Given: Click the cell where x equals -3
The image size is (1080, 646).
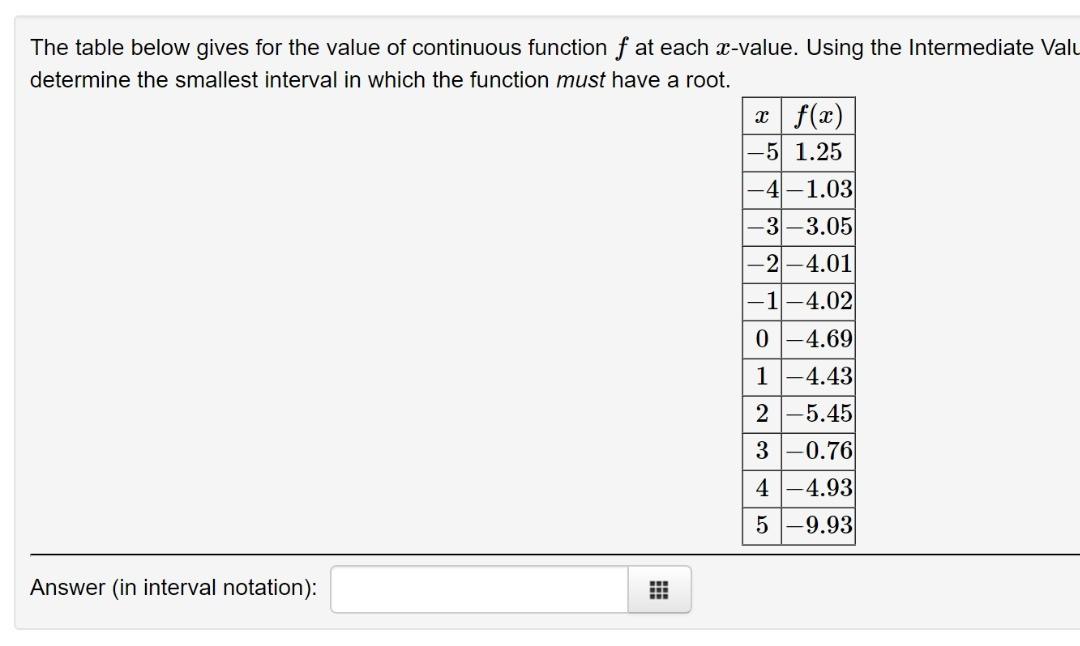Looking at the screenshot, I should 761,225.
